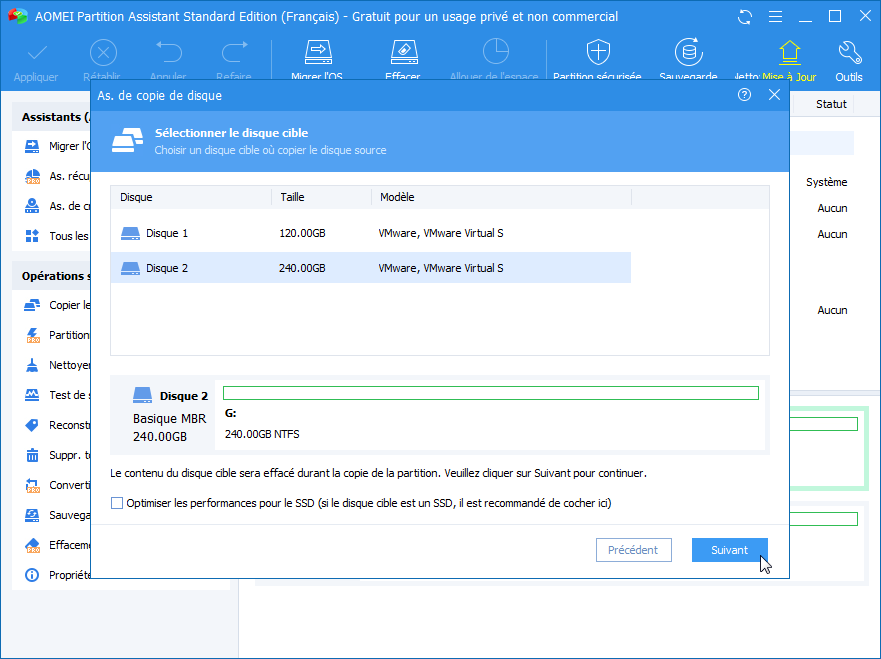The image size is (881, 659).
Task: Click the Nettoyer sidebar icon
Action: coord(32,365)
